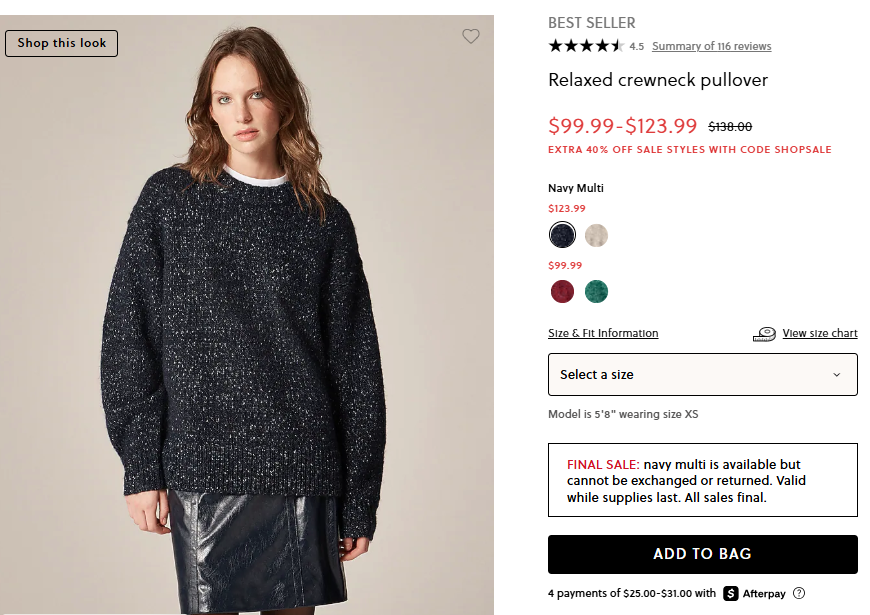This screenshot has height=615, width=870.
Task: Click the Relaxed crewneck pullover title
Action: point(658,80)
